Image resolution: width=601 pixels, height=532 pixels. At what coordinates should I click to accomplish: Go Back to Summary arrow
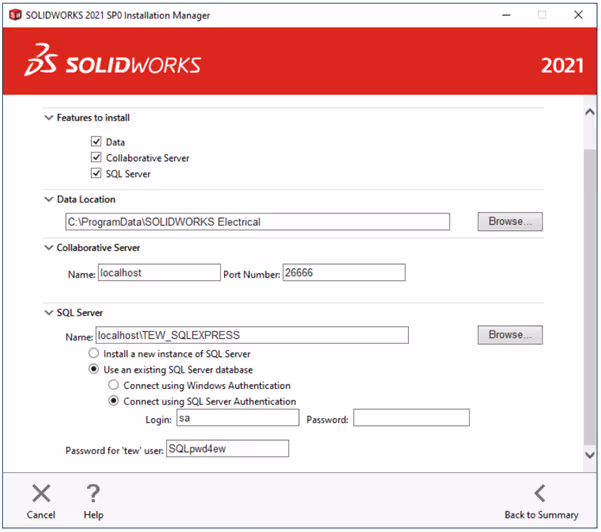tap(540, 493)
